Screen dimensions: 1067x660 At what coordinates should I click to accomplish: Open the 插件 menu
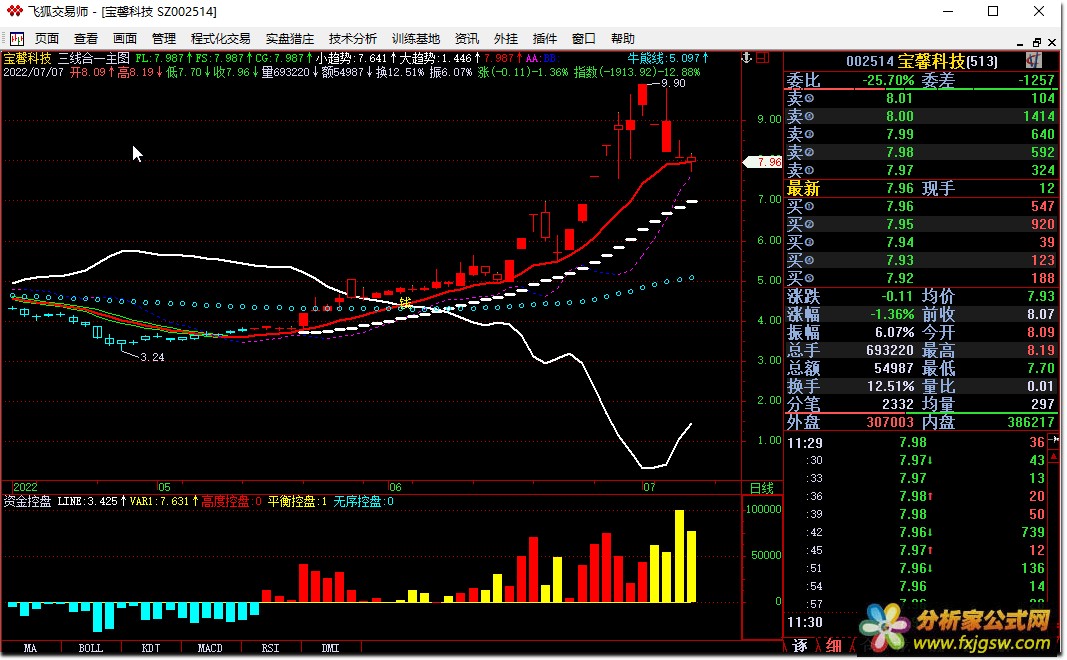click(x=544, y=39)
